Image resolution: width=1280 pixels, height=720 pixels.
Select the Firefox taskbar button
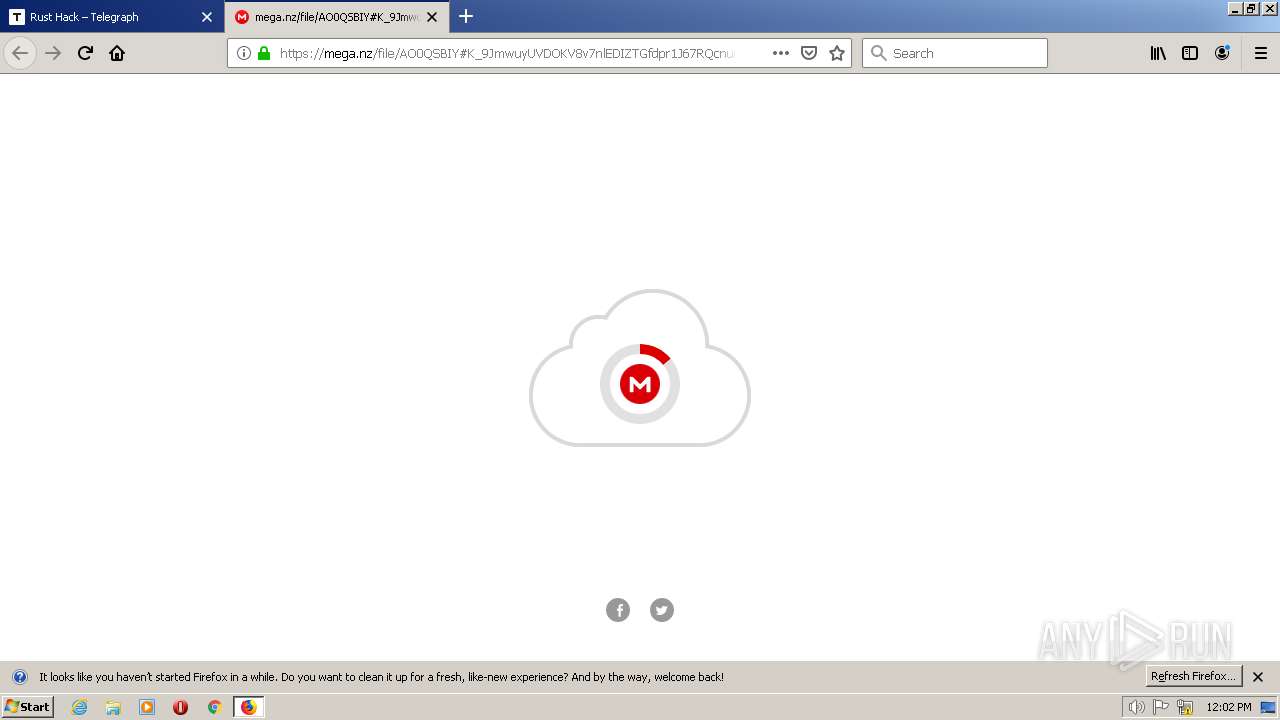[248, 707]
